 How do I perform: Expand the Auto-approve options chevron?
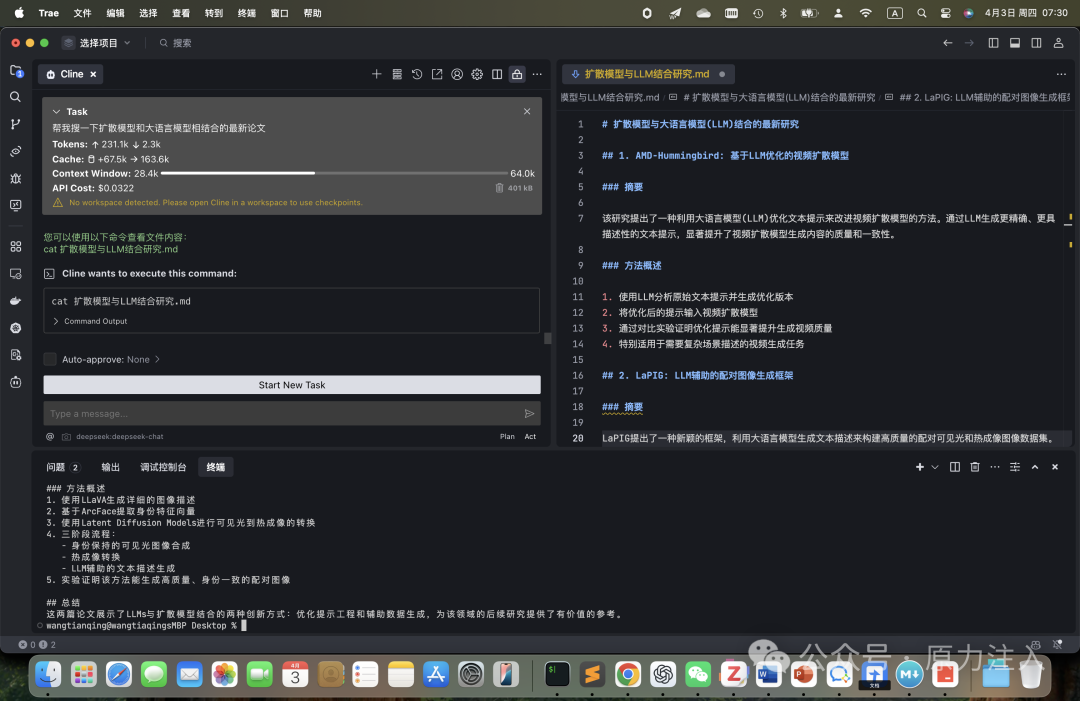pos(158,359)
